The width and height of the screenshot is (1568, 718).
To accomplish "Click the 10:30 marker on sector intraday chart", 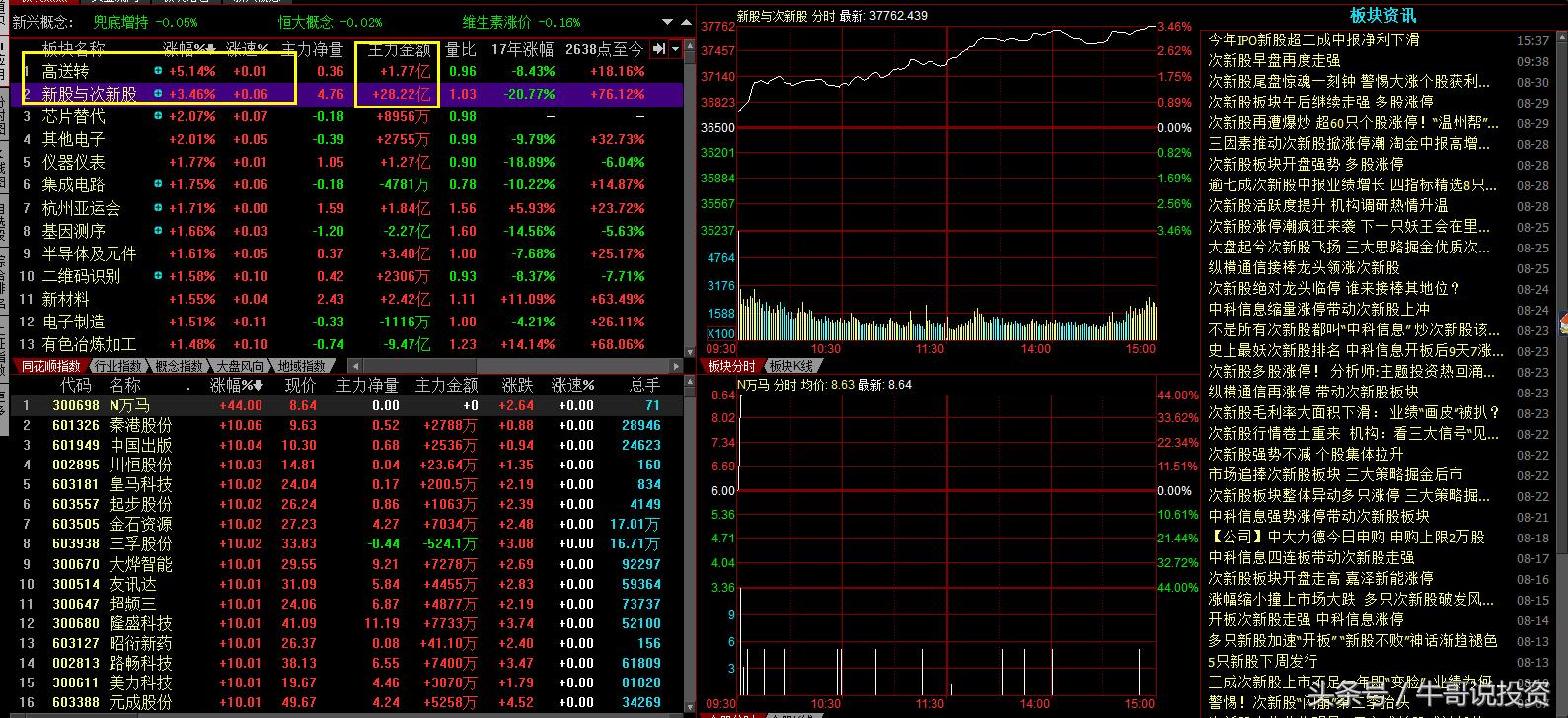I will (x=826, y=348).
